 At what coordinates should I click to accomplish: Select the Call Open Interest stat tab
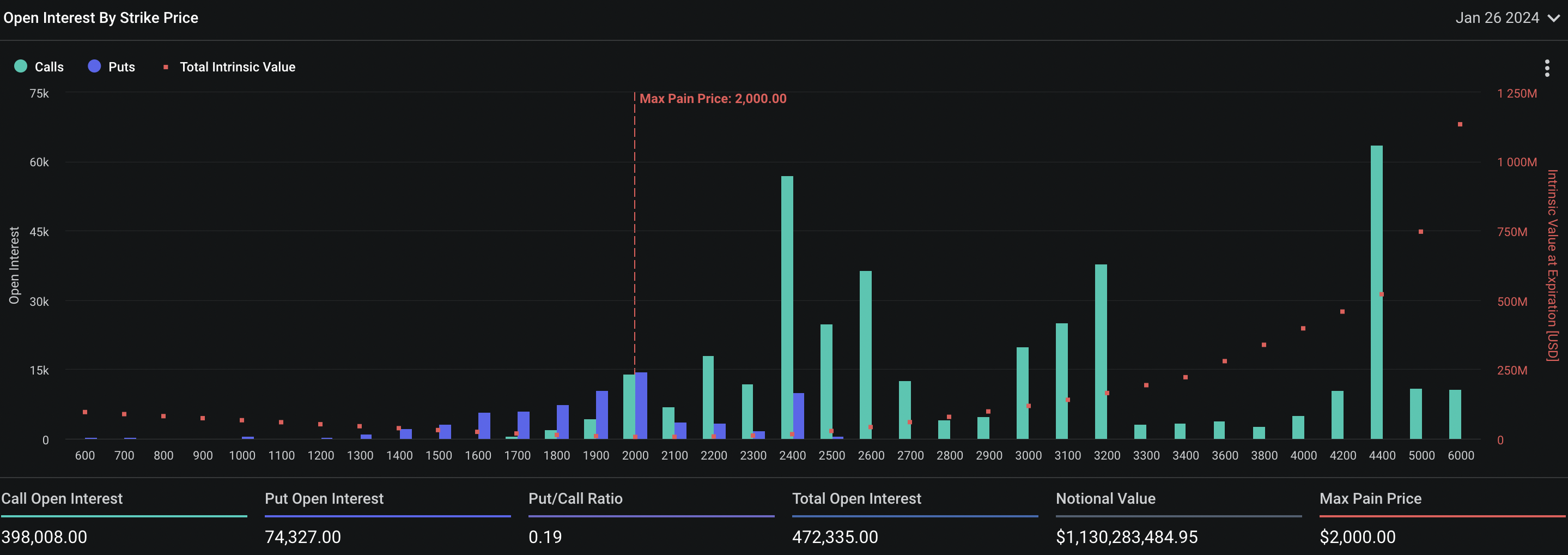point(62,498)
